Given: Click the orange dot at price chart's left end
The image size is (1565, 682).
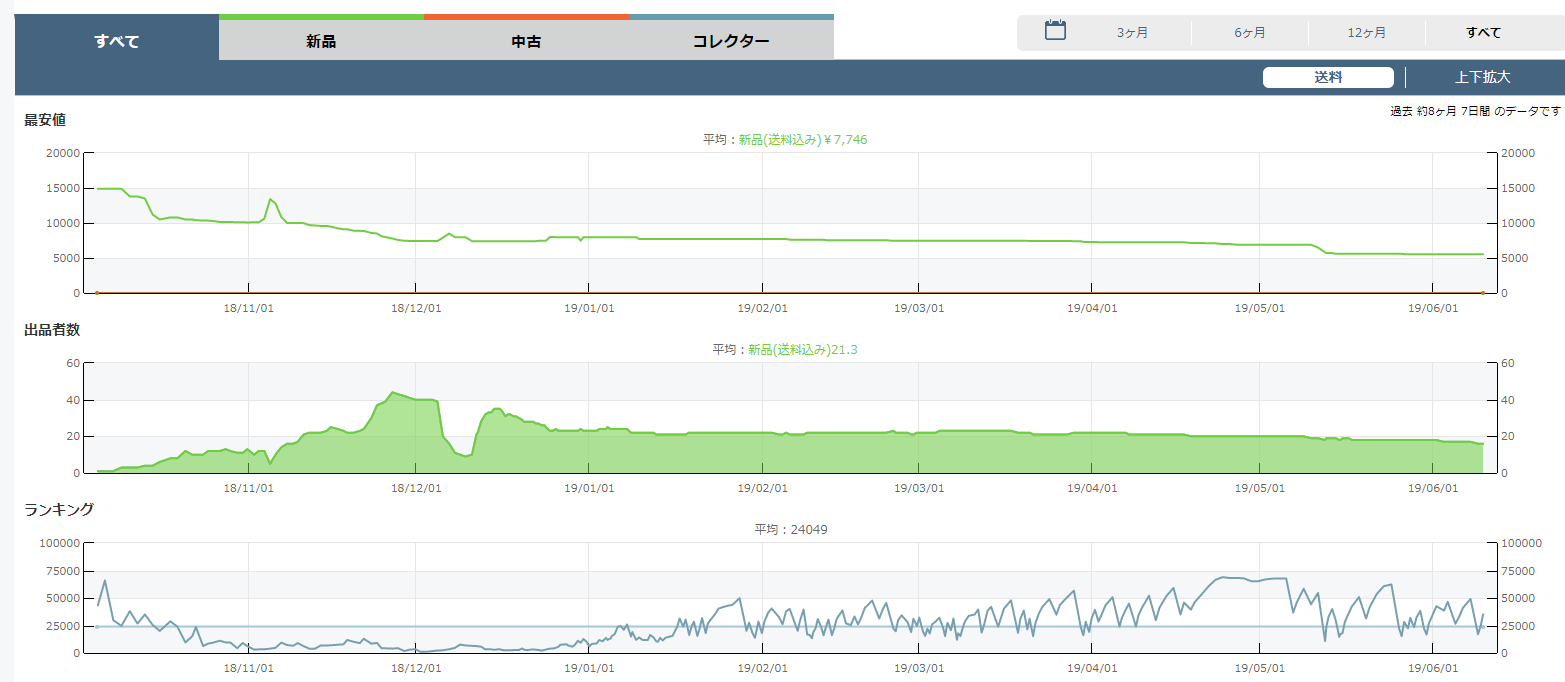Looking at the screenshot, I should coord(97,293).
